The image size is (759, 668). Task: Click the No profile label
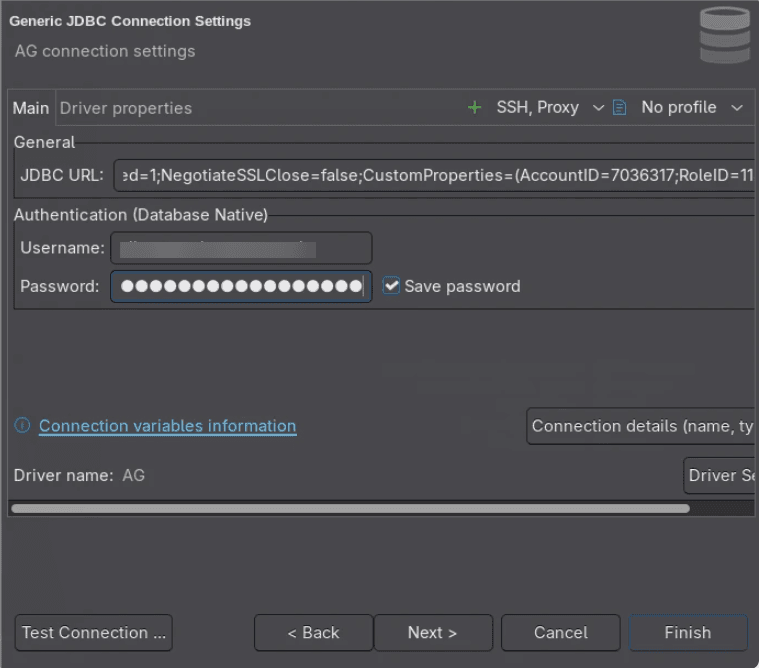[x=679, y=107]
